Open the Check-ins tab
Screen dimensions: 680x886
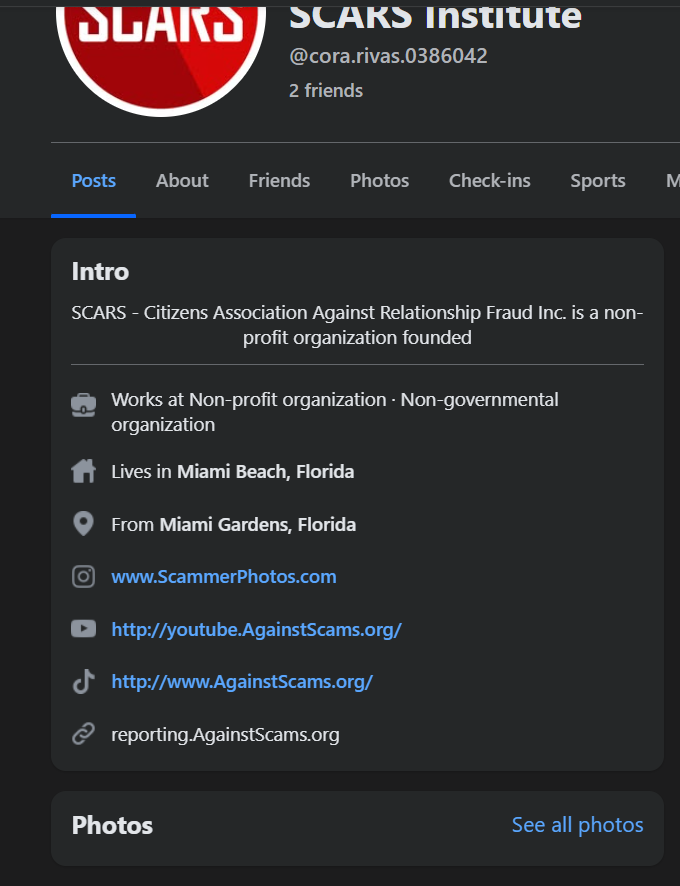(x=489, y=181)
